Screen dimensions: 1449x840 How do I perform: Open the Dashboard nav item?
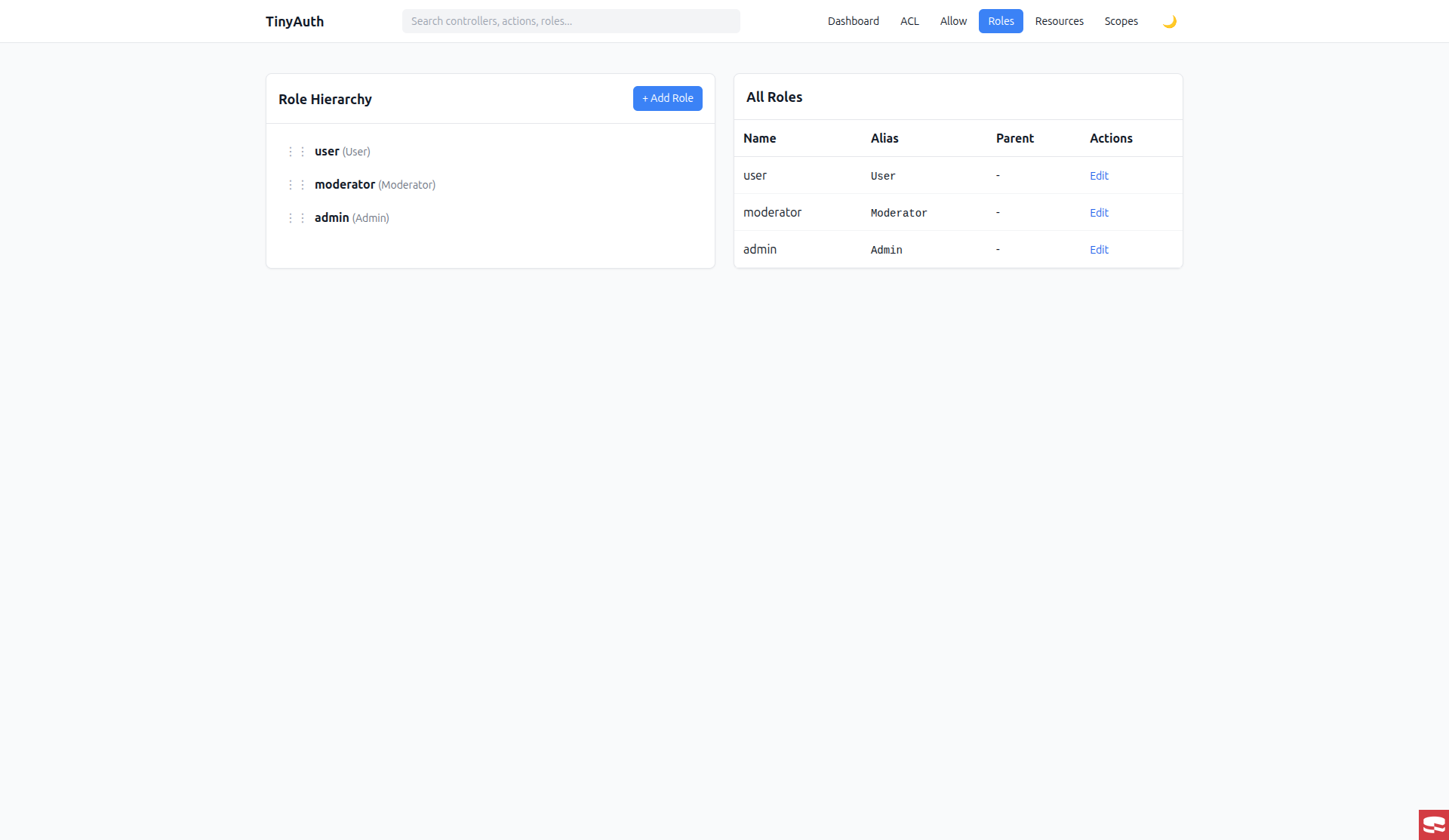pyautogui.click(x=853, y=21)
